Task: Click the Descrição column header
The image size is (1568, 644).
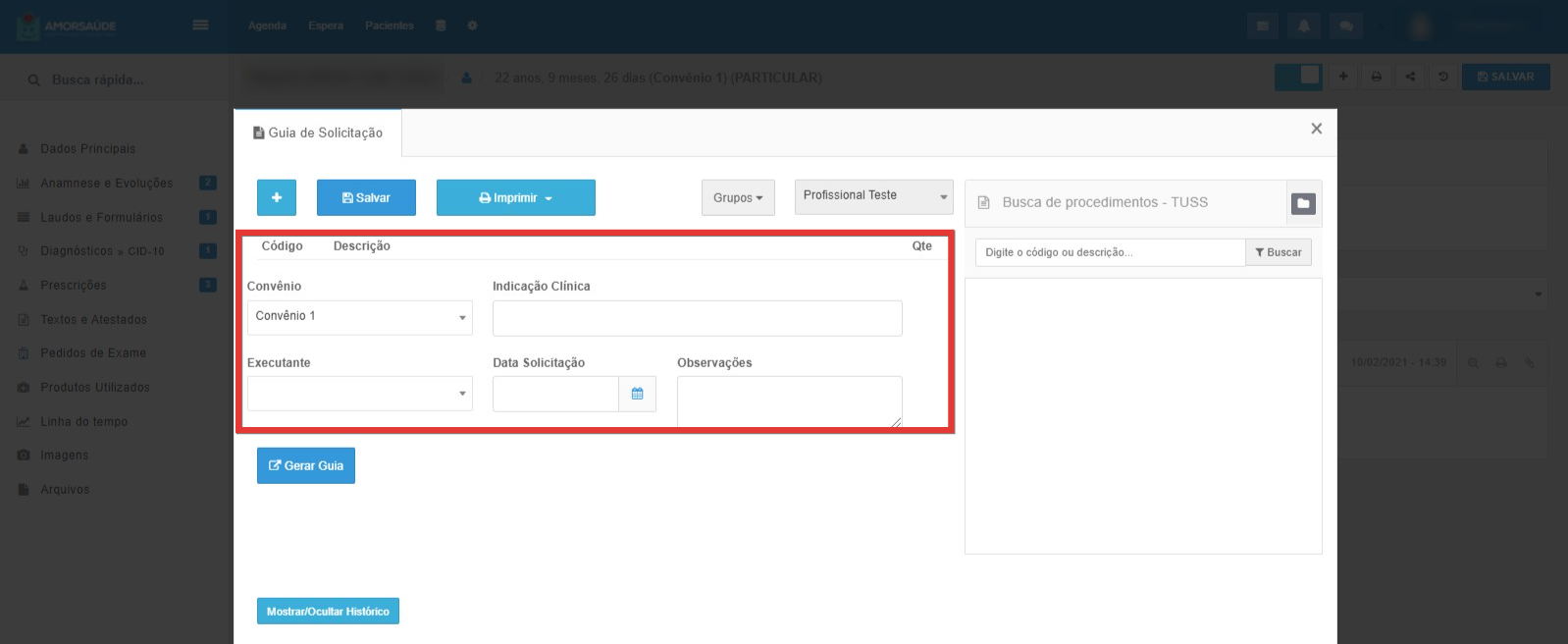Action: tap(361, 245)
